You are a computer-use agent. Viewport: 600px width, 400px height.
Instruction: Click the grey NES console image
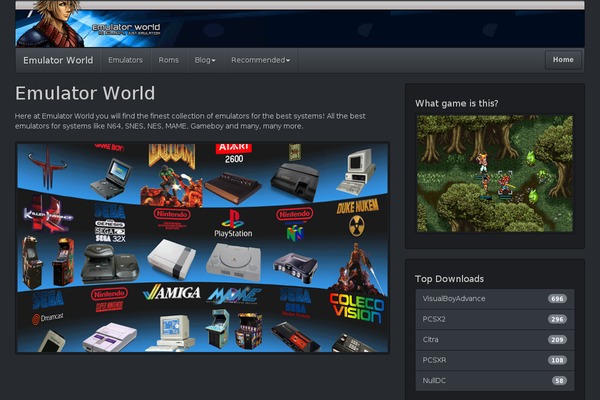tap(171, 258)
